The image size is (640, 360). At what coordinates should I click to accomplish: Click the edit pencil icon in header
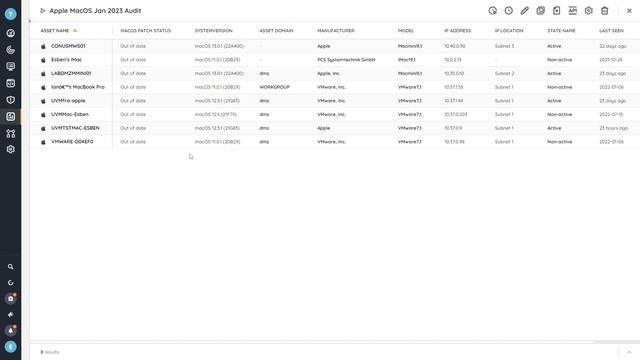524,11
